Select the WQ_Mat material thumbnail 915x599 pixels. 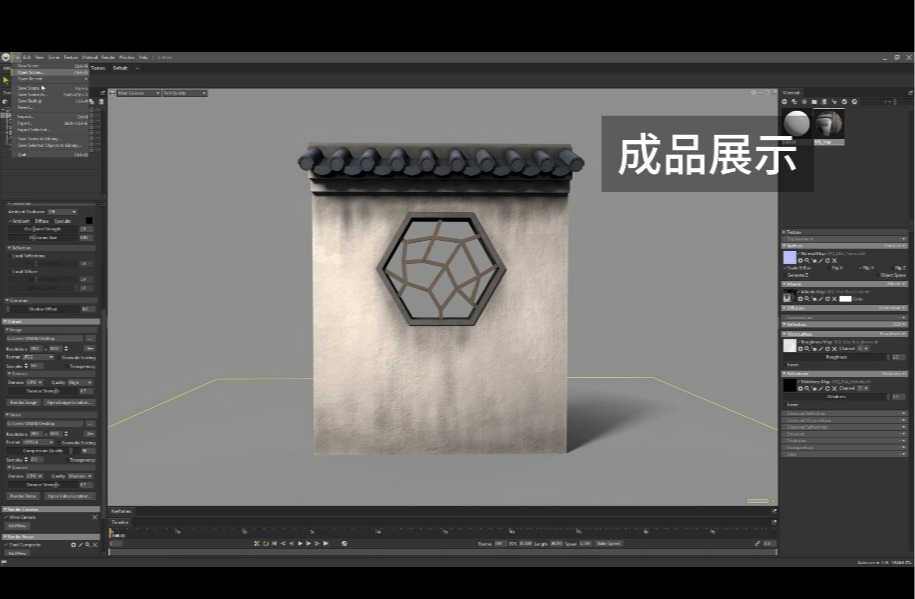(829, 123)
